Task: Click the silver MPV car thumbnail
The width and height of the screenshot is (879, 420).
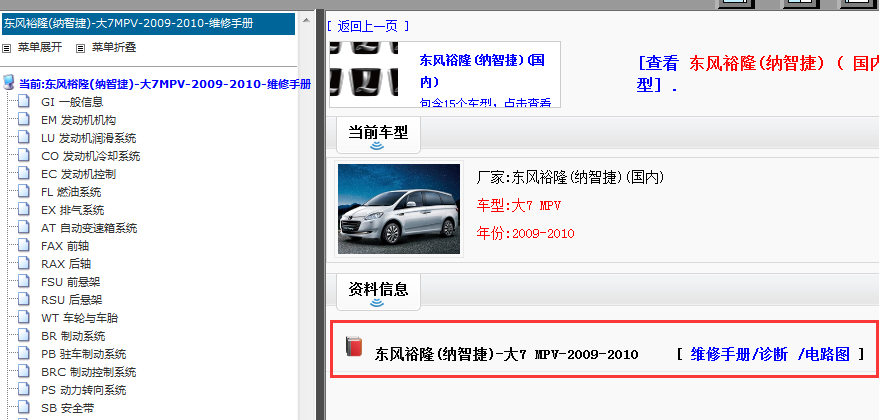Action: tap(399, 209)
